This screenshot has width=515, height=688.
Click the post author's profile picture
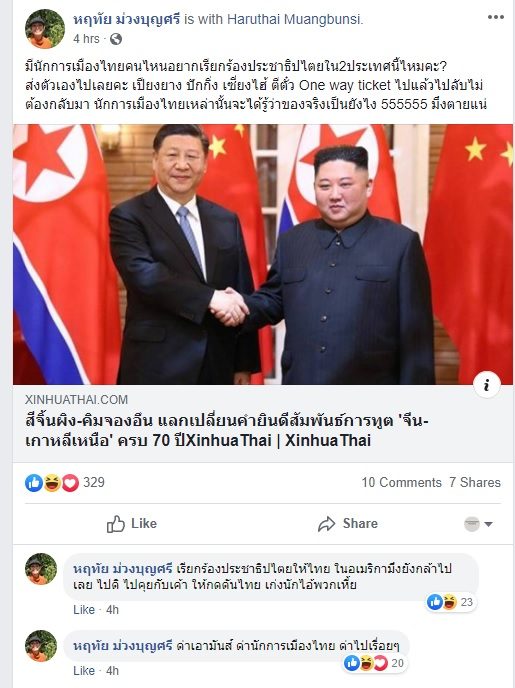pyautogui.click(x=45, y=29)
